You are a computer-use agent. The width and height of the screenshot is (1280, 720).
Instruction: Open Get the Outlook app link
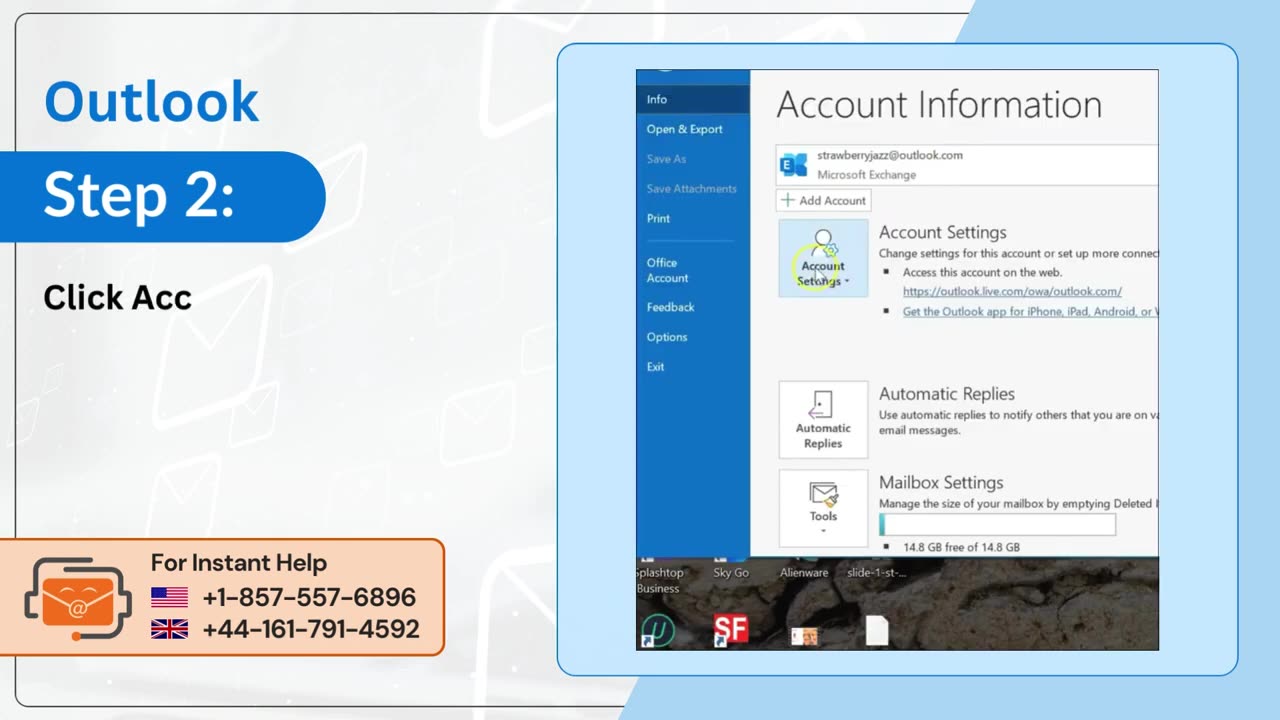pos(1030,311)
